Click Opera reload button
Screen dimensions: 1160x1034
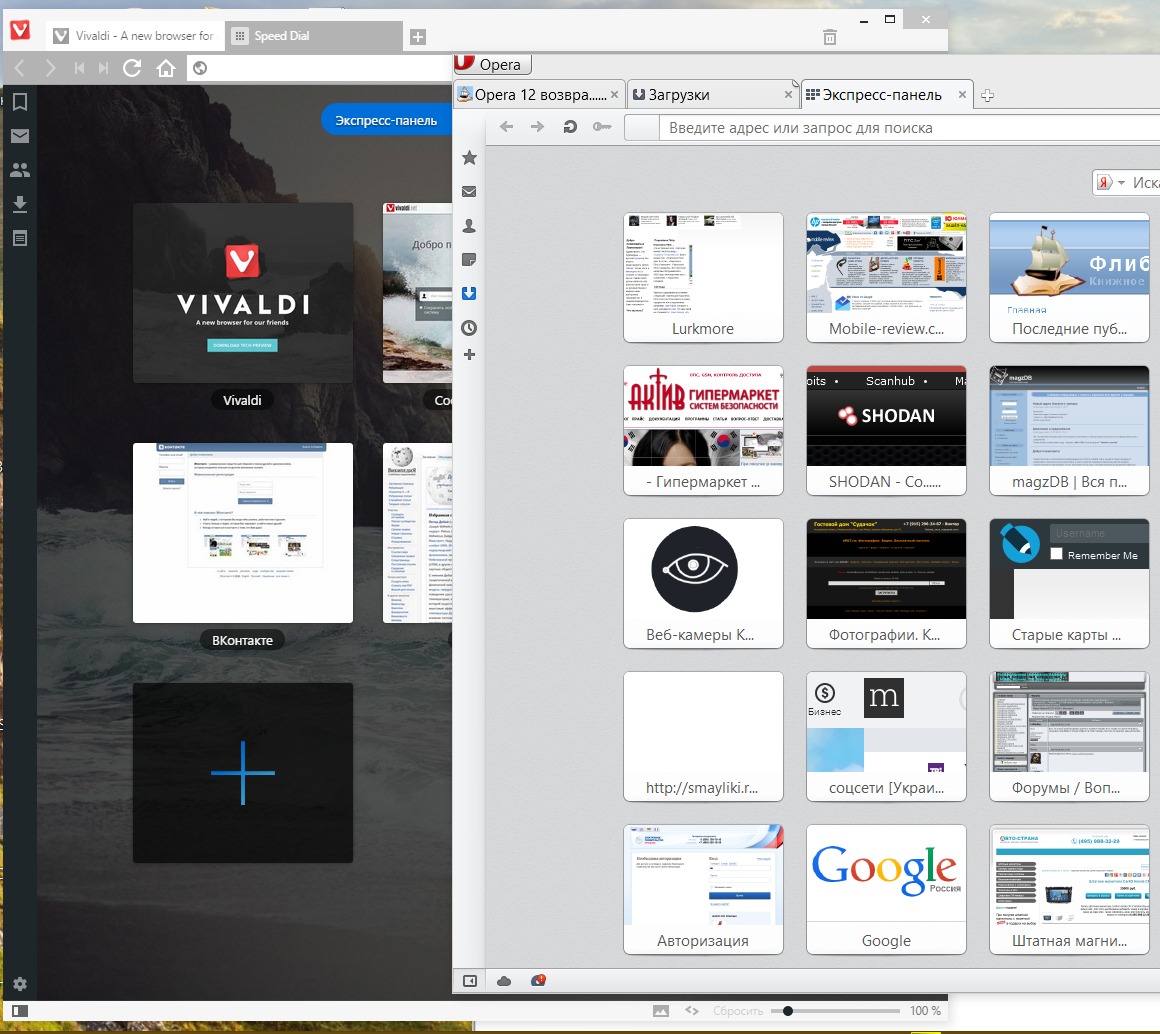[570, 127]
